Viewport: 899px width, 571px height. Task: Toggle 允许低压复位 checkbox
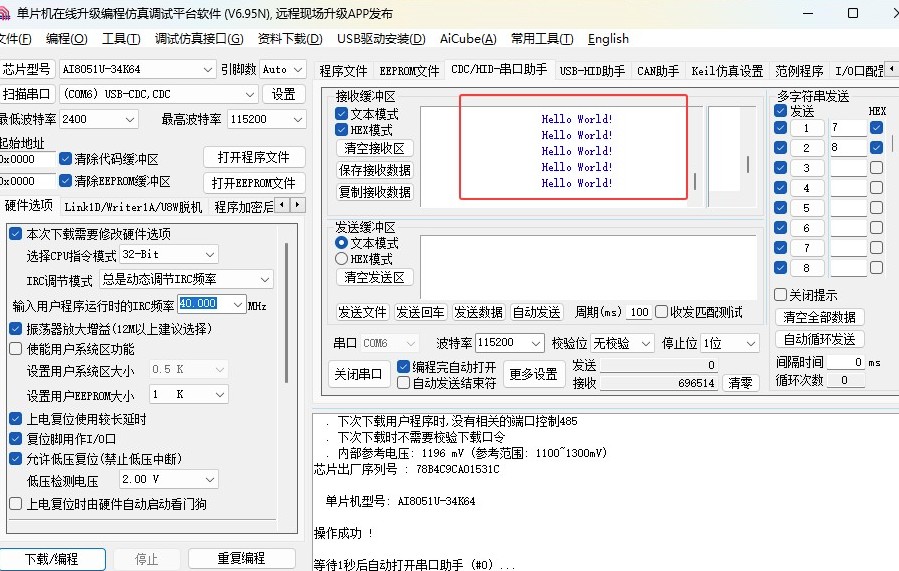[16, 458]
